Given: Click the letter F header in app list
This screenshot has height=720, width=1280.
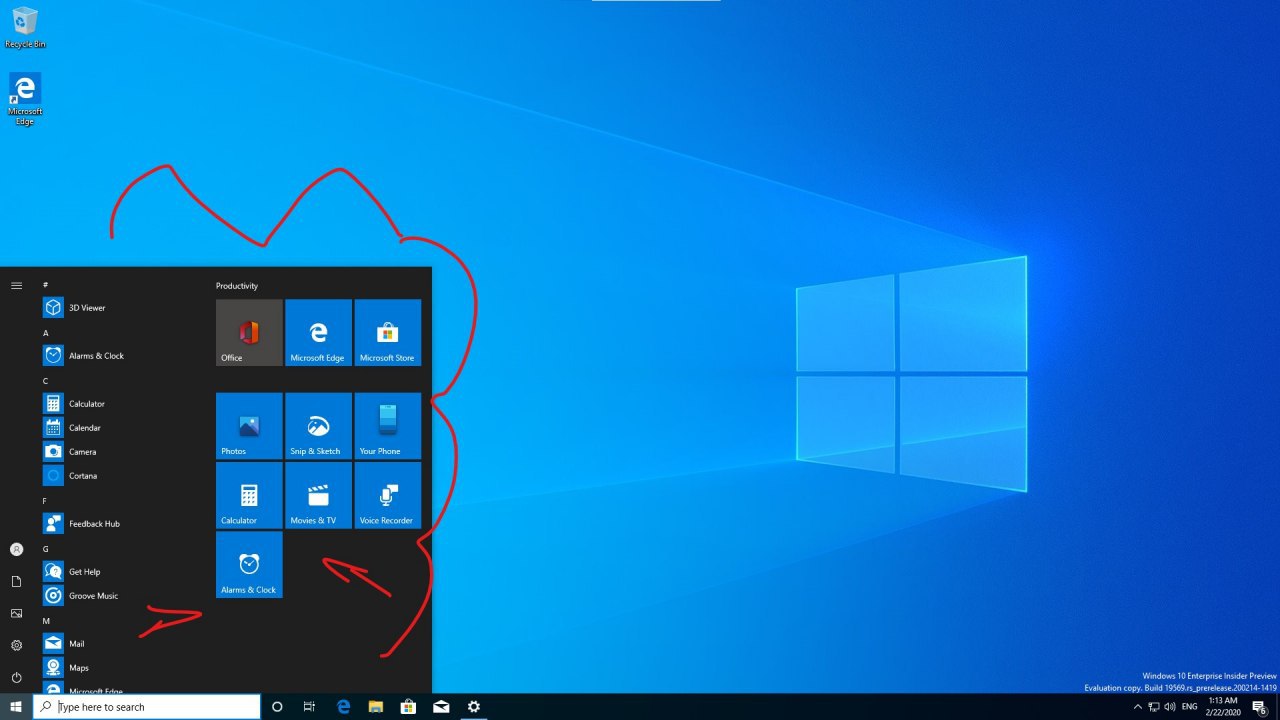Looking at the screenshot, I should tap(45, 501).
